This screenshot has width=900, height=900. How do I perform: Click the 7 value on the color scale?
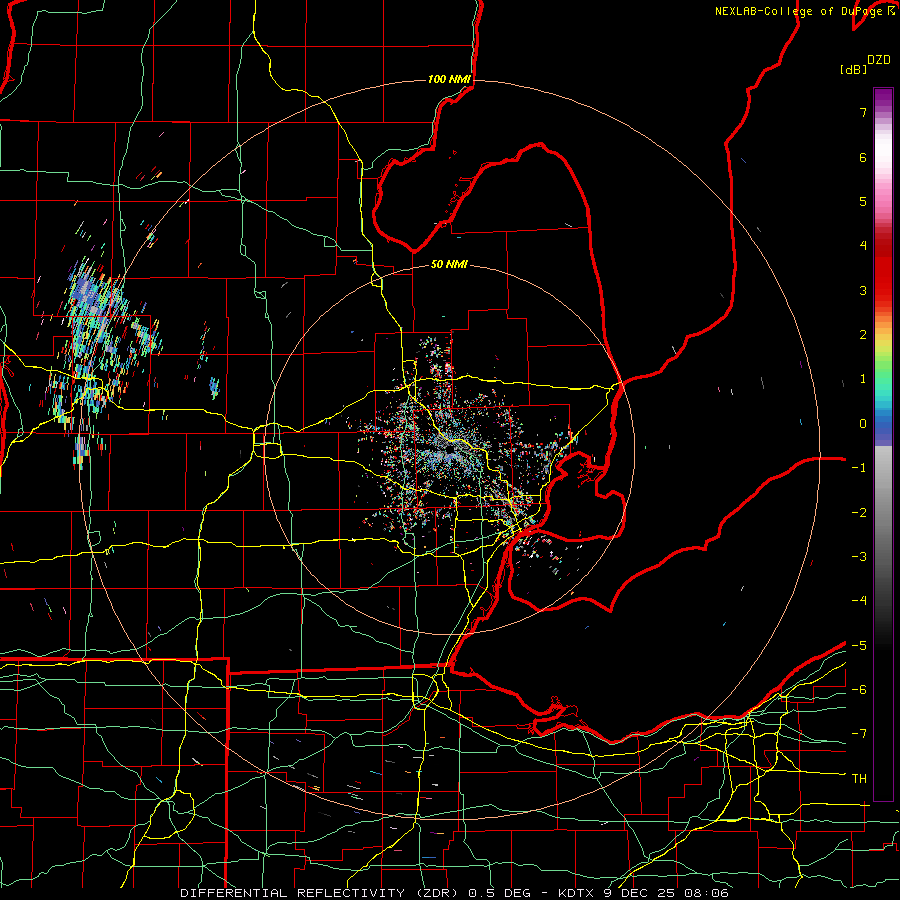point(863,112)
